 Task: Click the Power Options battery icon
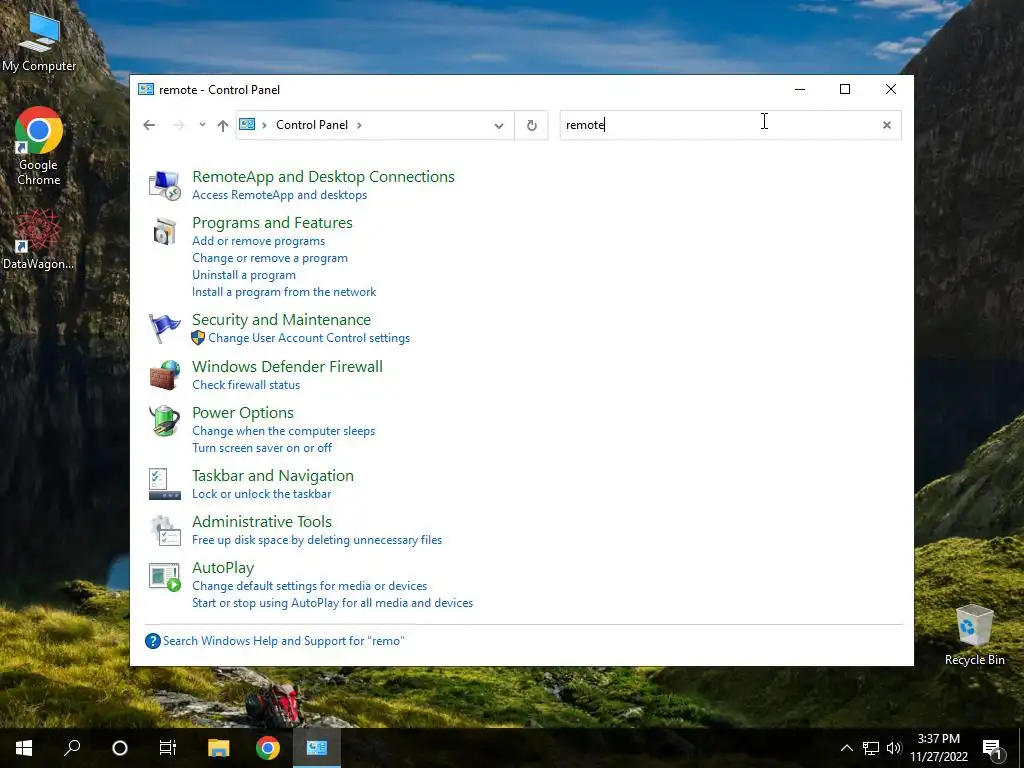[165, 421]
